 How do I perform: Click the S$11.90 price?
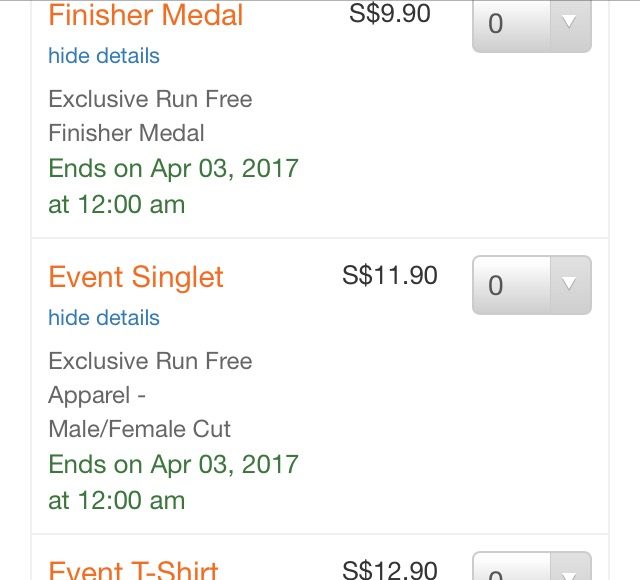click(x=390, y=275)
